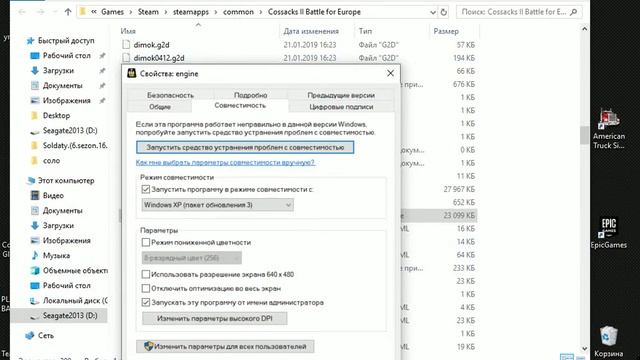The image size is (640, 360).
Task: Enable 640 x 480 screen resolution checkbox
Action: click(x=146, y=274)
